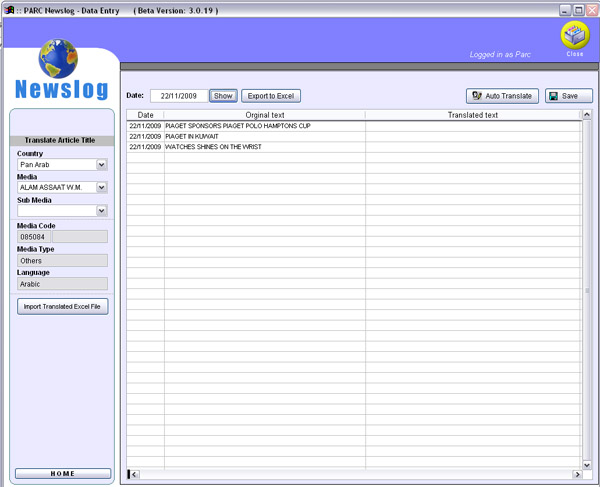This screenshot has height=487, width=600.
Task: Click Import Translated Excel File
Action: click(62, 306)
